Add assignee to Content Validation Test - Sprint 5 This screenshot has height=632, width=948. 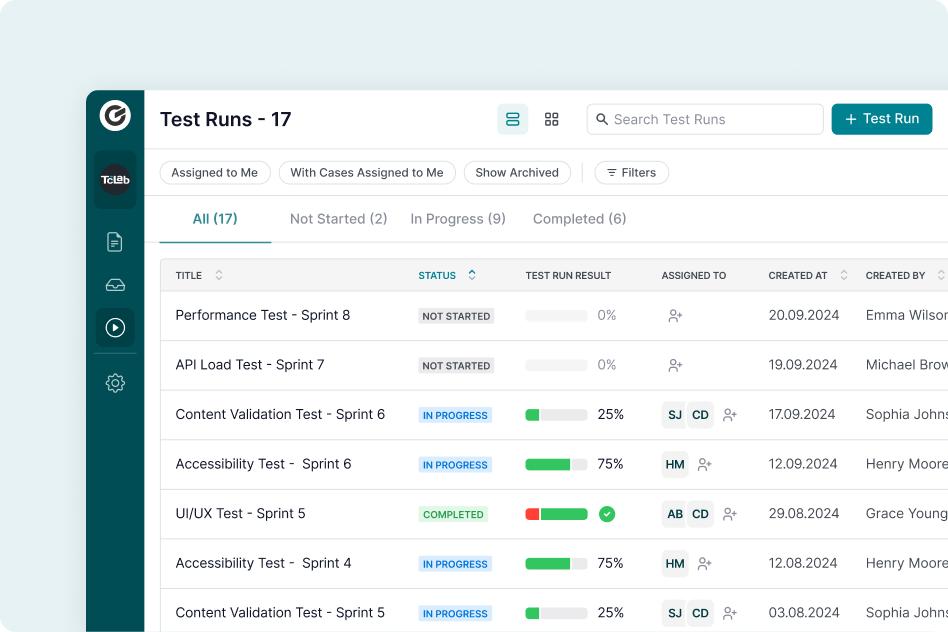(x=730, y=613)
